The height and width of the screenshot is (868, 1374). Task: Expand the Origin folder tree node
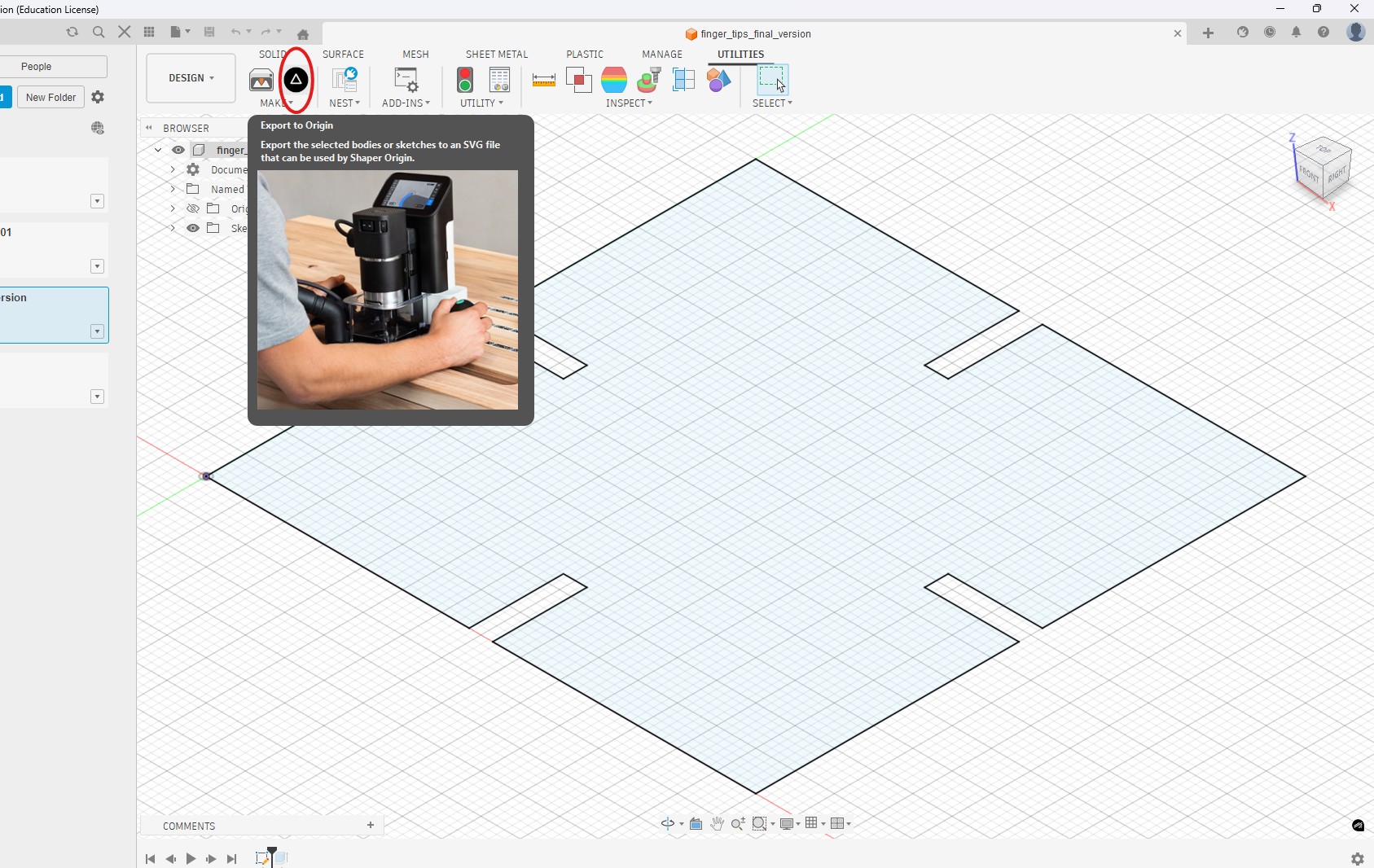(x=173, y=208)
